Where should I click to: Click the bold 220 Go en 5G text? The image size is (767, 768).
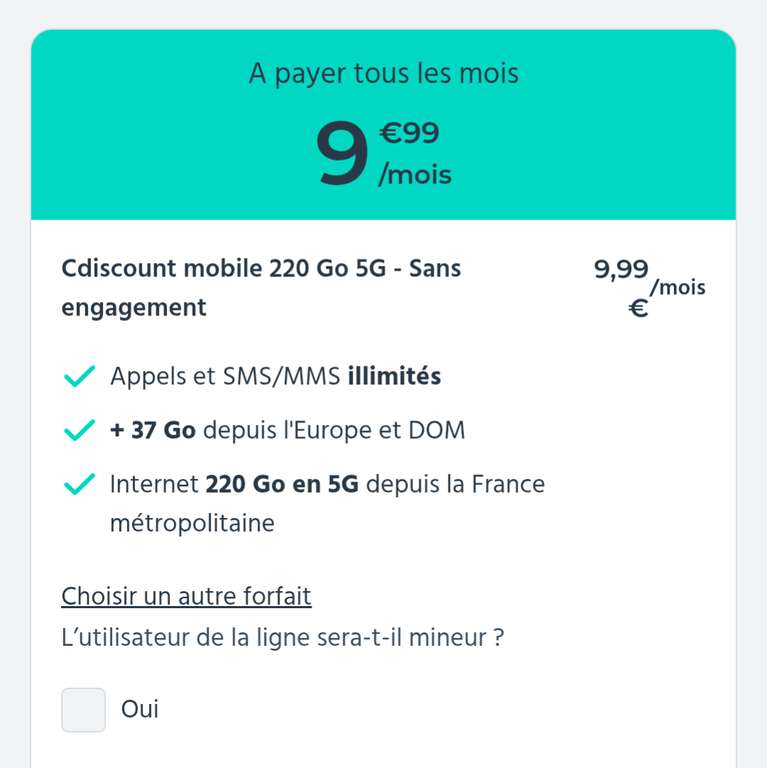[x=281, y=485]
